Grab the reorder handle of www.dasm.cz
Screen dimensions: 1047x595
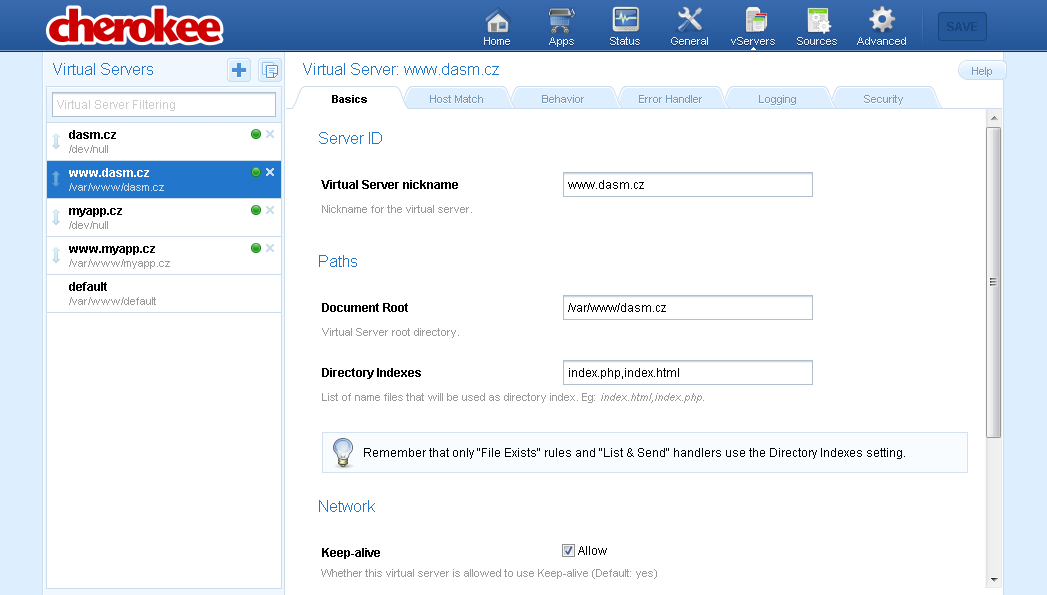[56, 179]
